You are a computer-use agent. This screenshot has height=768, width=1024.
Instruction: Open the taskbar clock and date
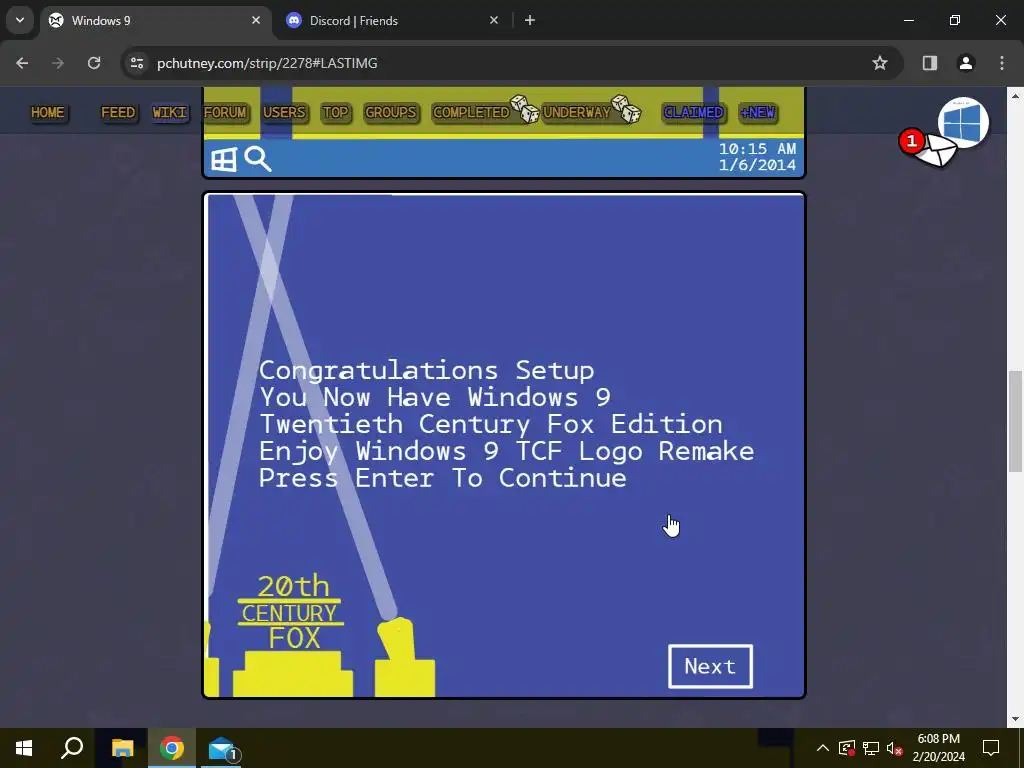click(x=938, y=748)
